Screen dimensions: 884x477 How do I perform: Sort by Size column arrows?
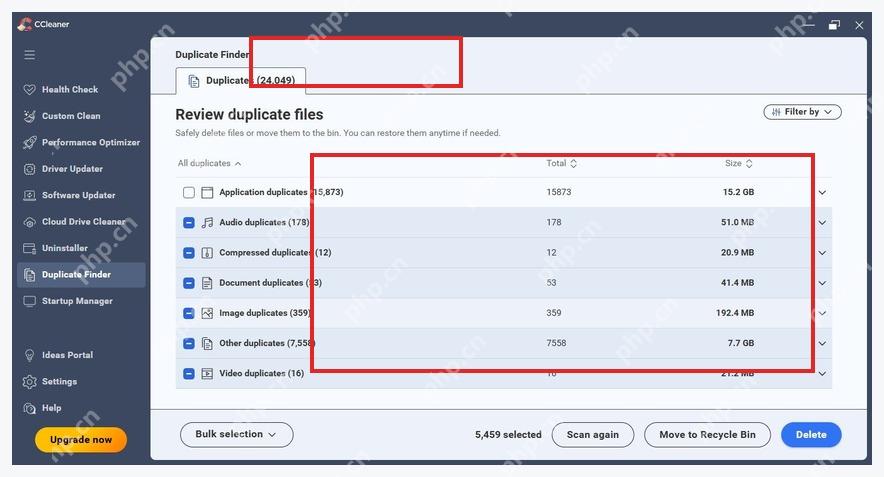pos(749,164)
